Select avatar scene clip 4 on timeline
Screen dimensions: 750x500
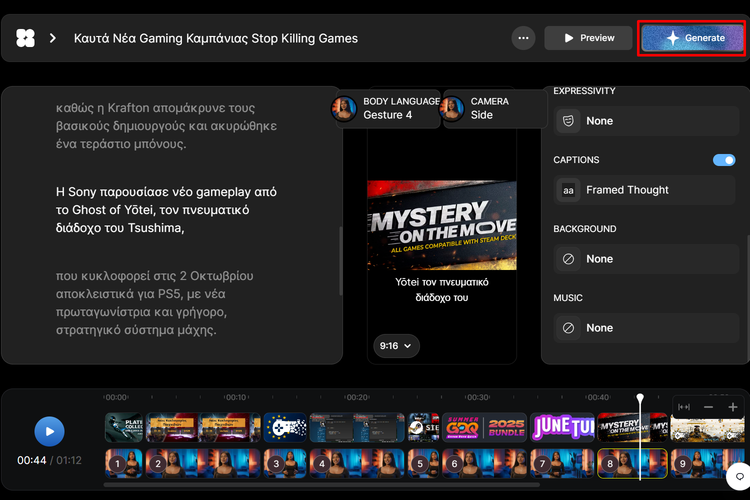click(357, 463)
